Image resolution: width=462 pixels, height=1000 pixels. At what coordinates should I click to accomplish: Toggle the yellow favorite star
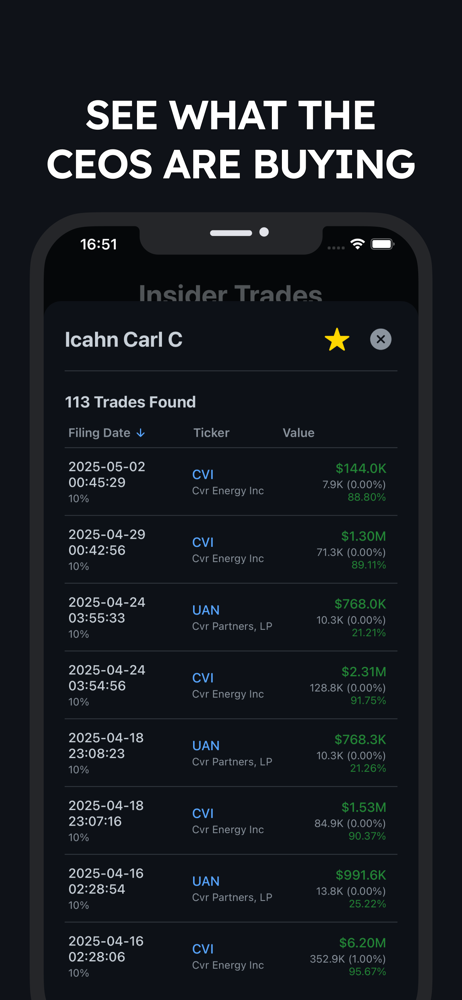tap(337, 339)
